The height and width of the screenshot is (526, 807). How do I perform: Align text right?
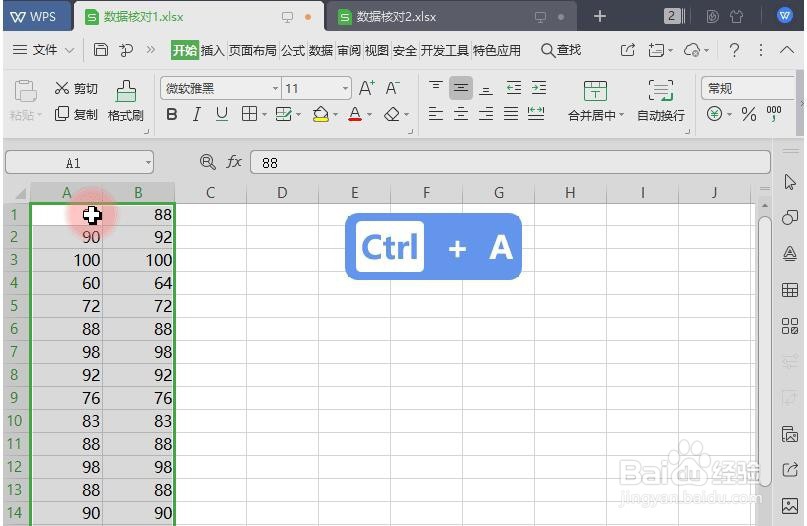485,114
